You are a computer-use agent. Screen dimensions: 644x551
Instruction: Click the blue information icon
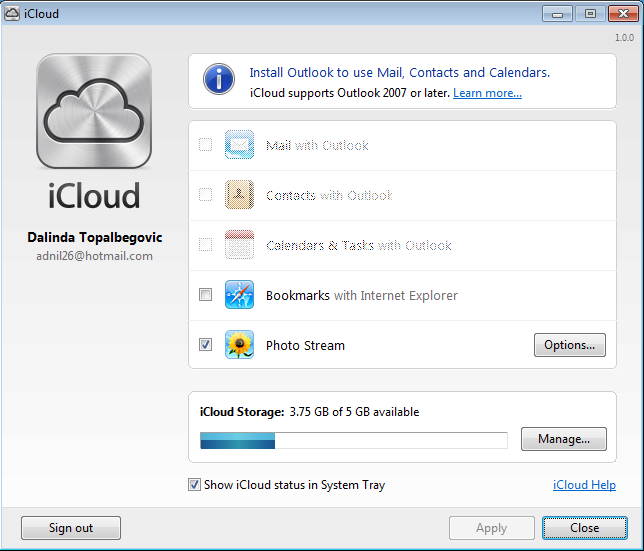pos(219,79)
